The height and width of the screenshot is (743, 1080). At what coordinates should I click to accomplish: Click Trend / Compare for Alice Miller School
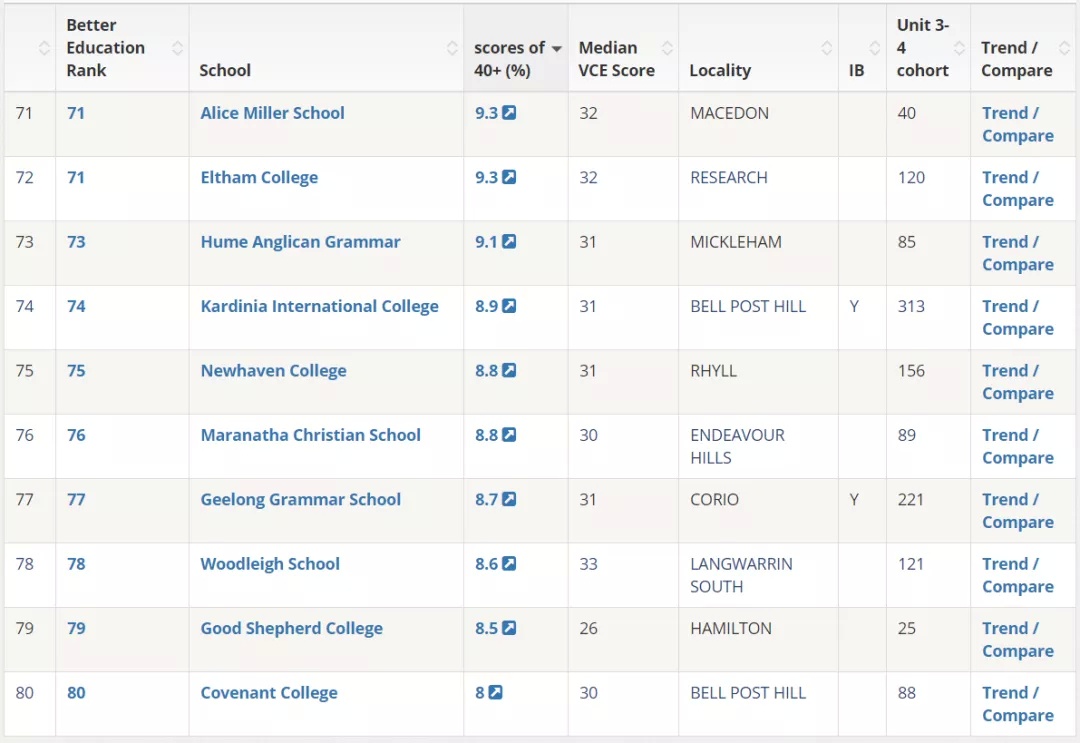(1017, 124)
